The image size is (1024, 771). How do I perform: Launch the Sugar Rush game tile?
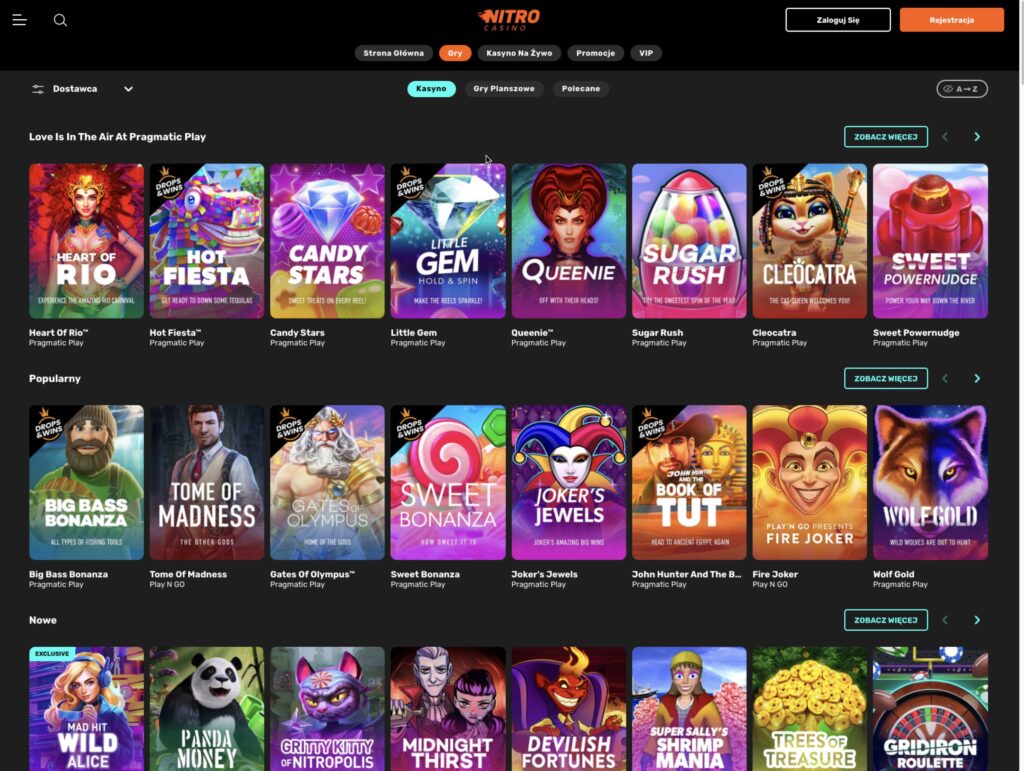[689, 240]
